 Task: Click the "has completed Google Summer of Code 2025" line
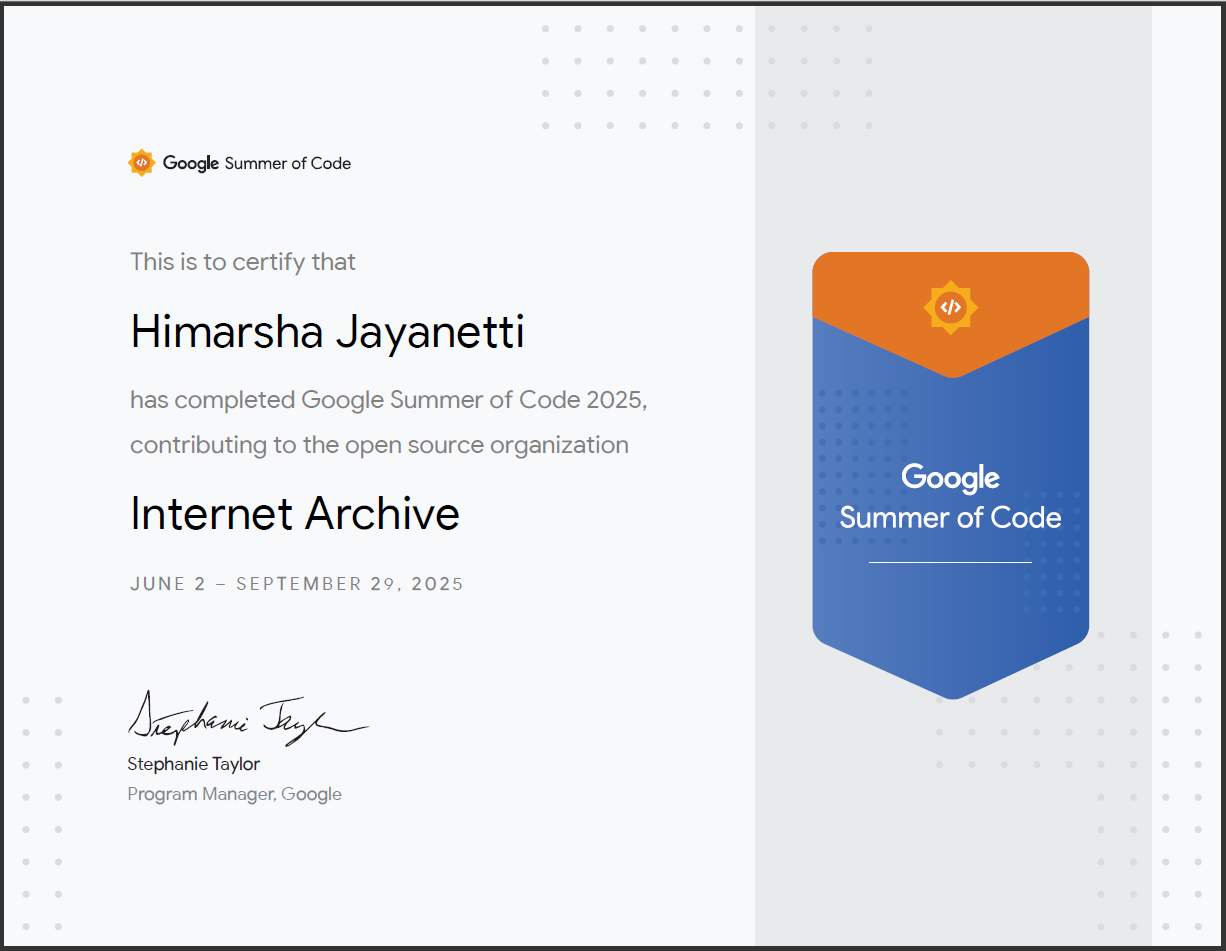[389, 400]
